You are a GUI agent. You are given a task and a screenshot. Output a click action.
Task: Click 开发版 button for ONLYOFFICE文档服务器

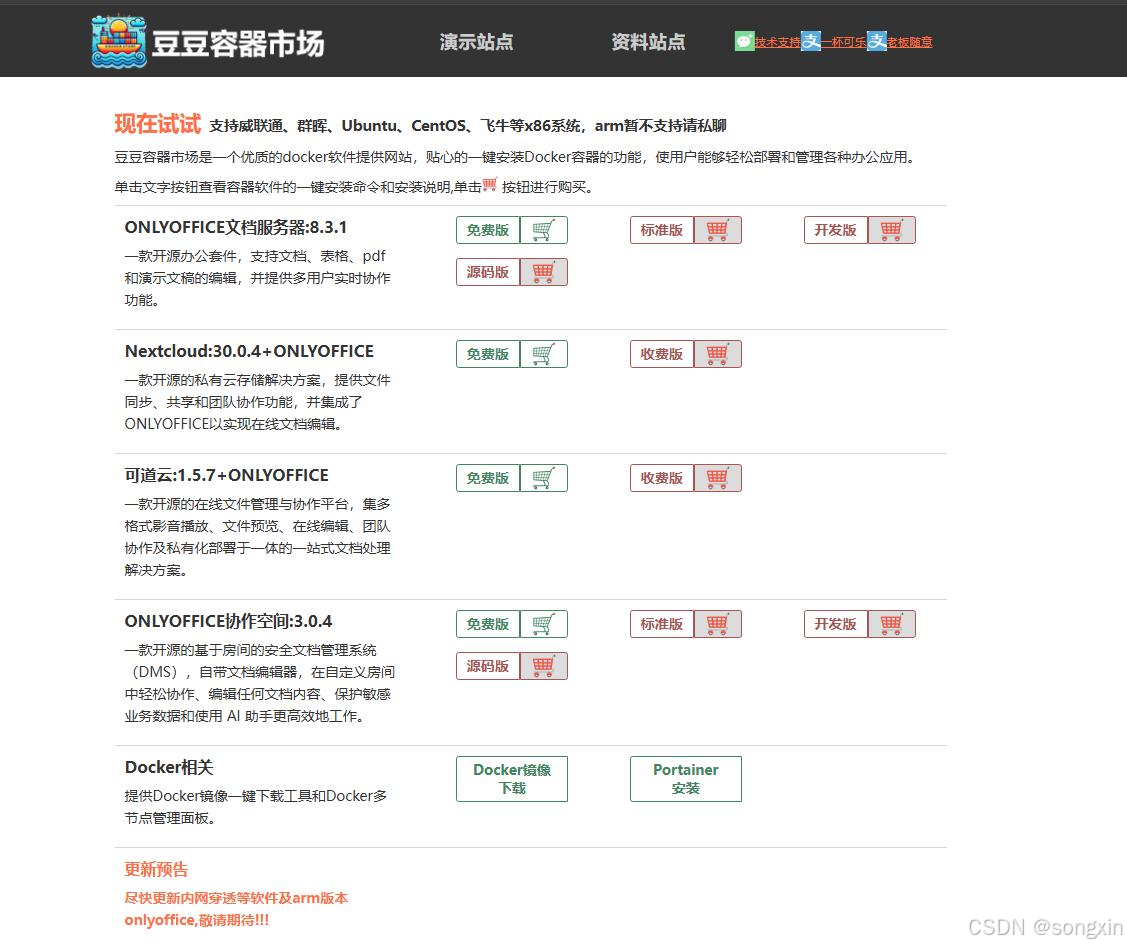click(836, 230)
